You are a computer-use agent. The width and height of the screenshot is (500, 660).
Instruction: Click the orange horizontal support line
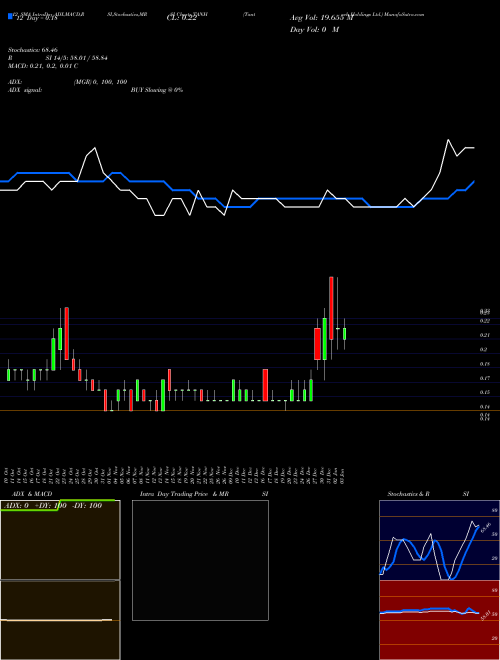point(250,410)
